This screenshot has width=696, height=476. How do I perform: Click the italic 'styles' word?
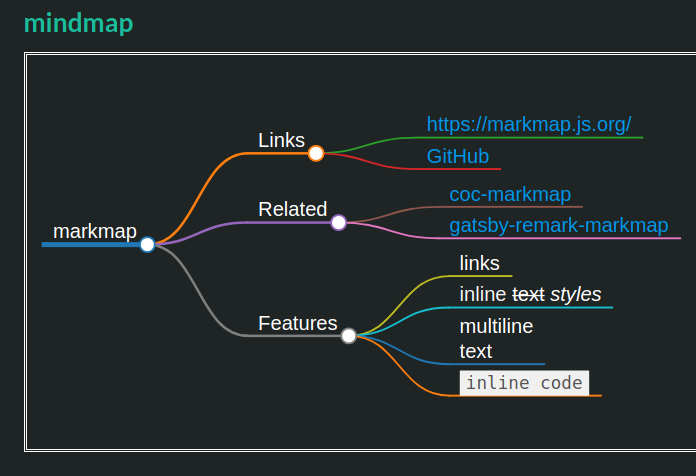pos(576,294)
